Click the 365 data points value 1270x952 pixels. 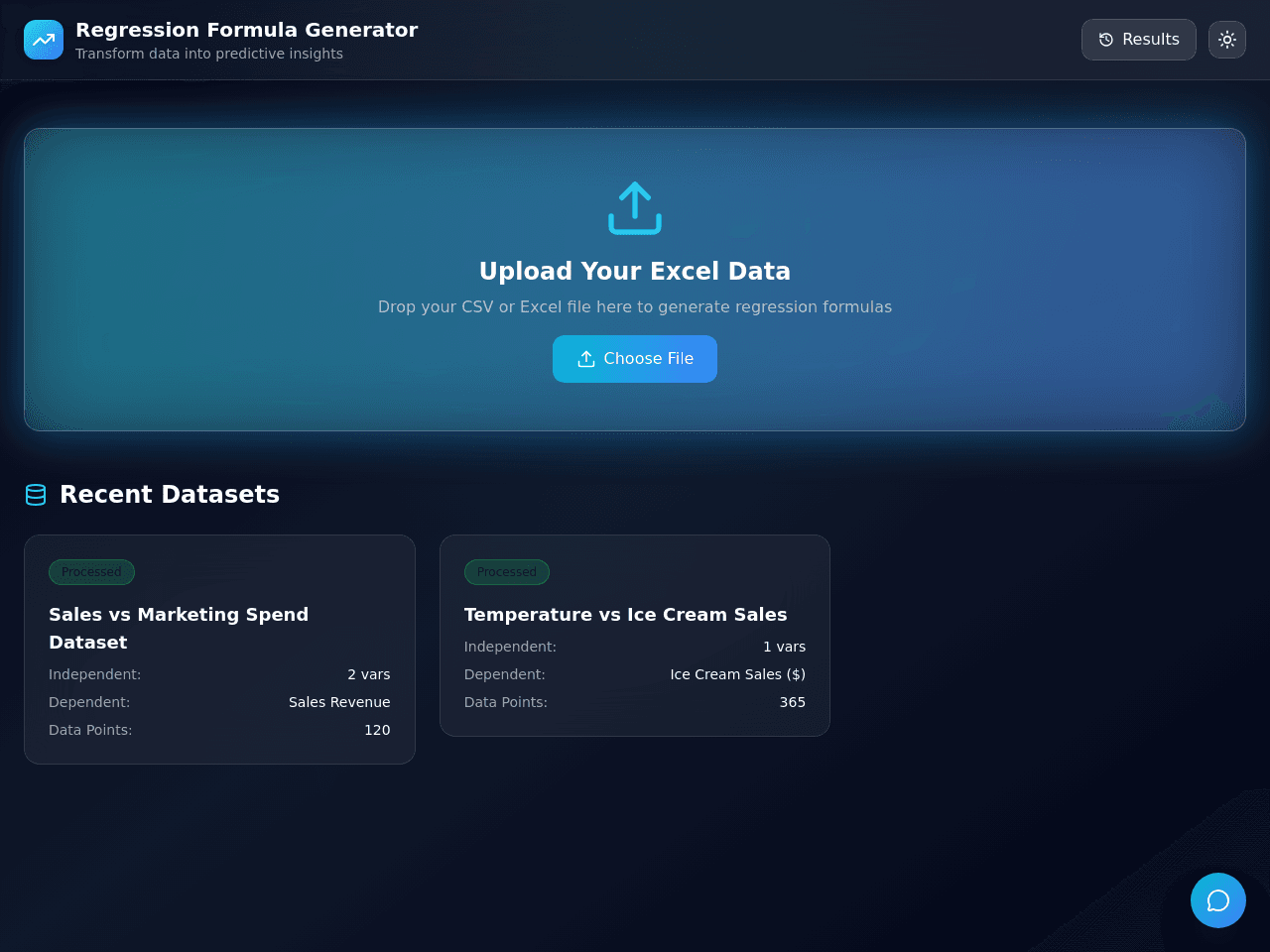click(x=793, y=702)
